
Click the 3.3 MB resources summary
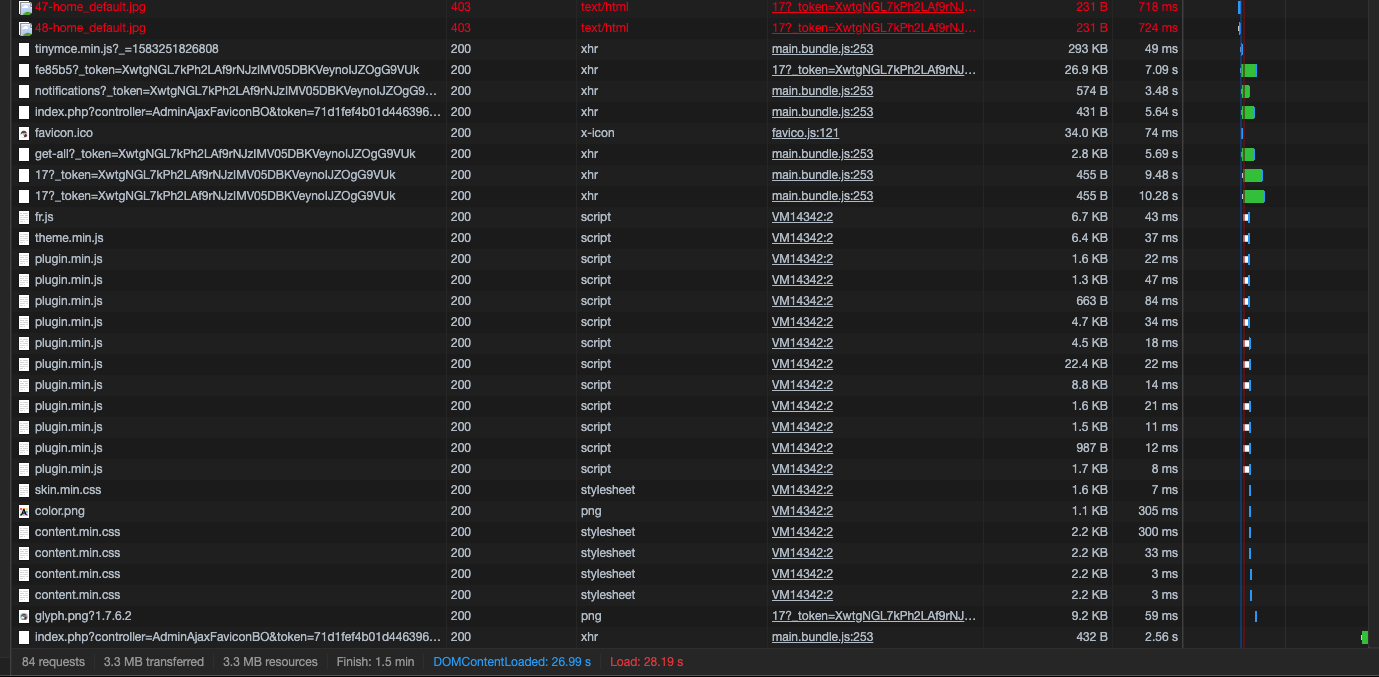pyautogui.click(x=270, y=662)
